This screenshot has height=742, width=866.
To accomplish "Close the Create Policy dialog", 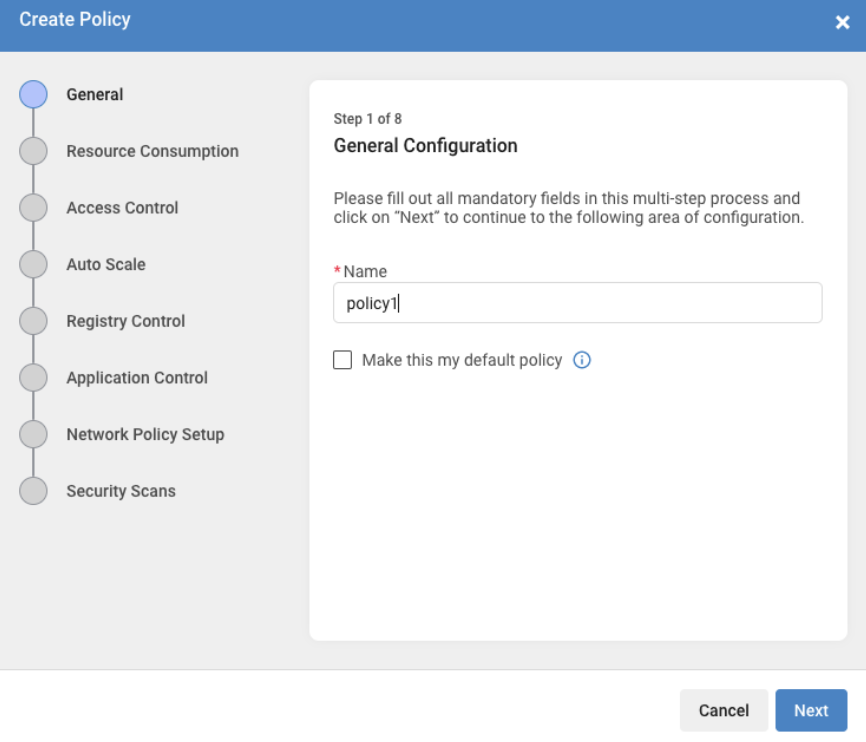I will click(842, 22).
